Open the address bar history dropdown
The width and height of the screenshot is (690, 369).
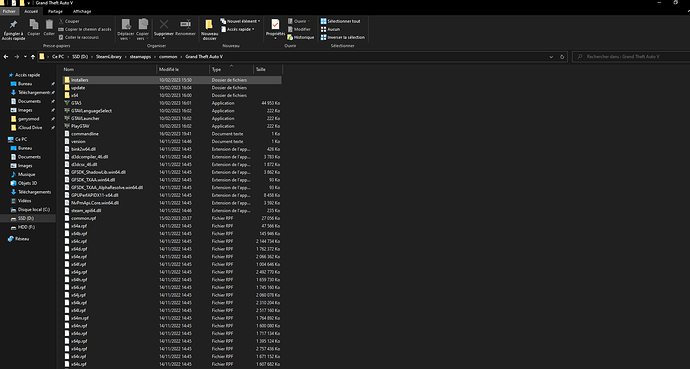click(x=551, y=57)
